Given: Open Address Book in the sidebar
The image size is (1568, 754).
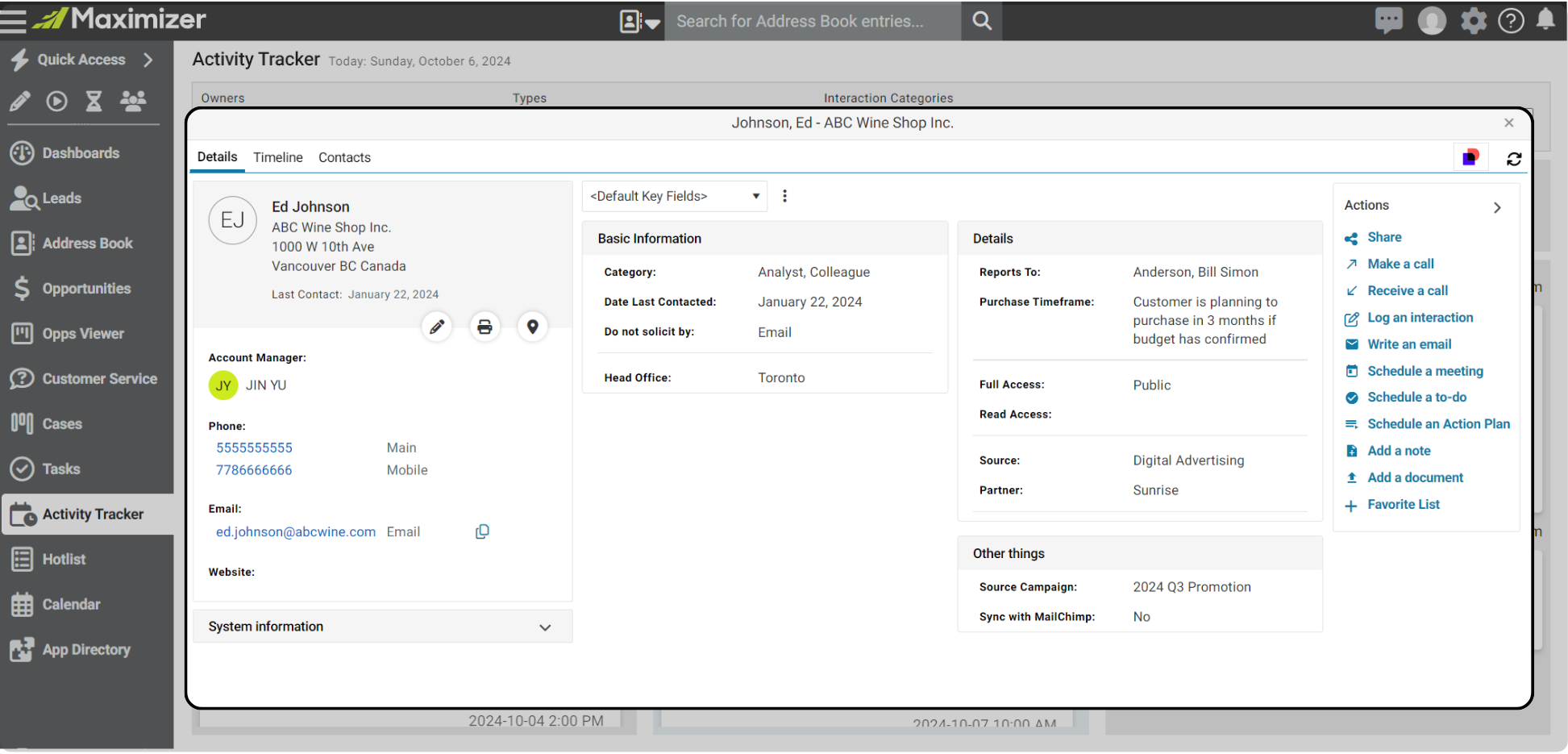Looking at the screenshot, I should pyautogui.click(x=87, y=244).
